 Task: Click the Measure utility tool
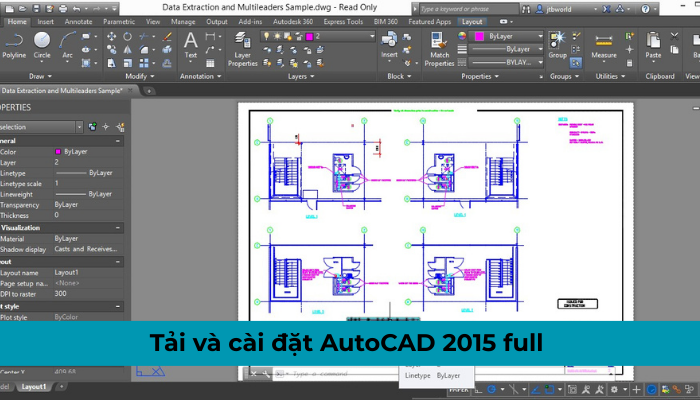tap(604, 45)
